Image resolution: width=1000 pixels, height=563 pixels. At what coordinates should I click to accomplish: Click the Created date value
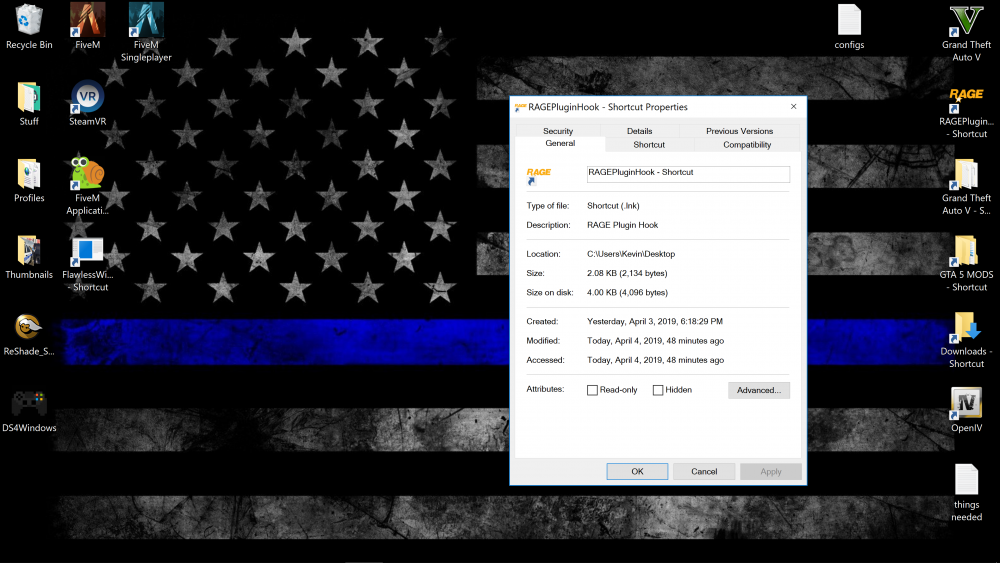655,321
